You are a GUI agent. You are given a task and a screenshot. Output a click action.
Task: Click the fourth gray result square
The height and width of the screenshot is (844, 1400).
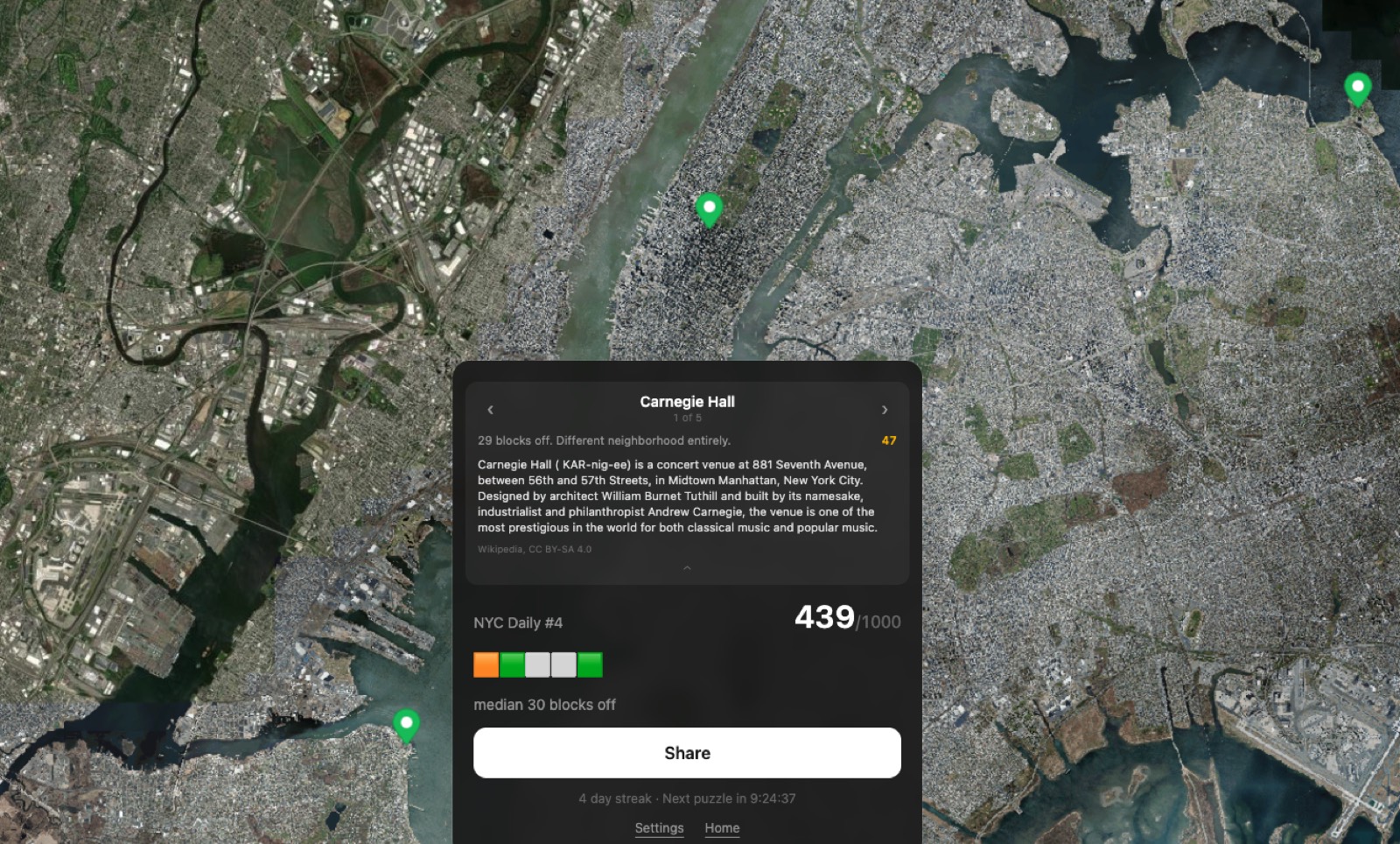[x=563, y=665]
